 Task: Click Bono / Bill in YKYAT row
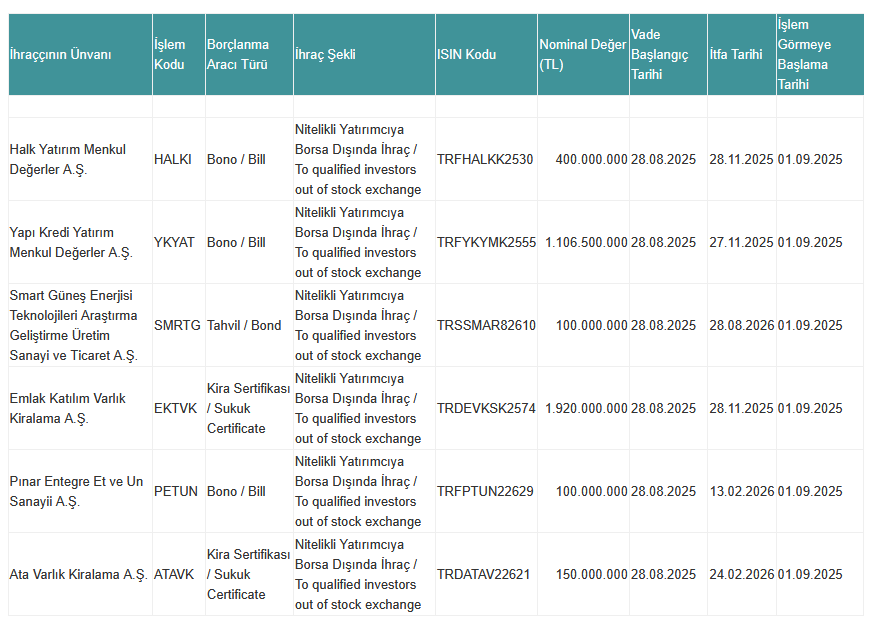(236, 242)
